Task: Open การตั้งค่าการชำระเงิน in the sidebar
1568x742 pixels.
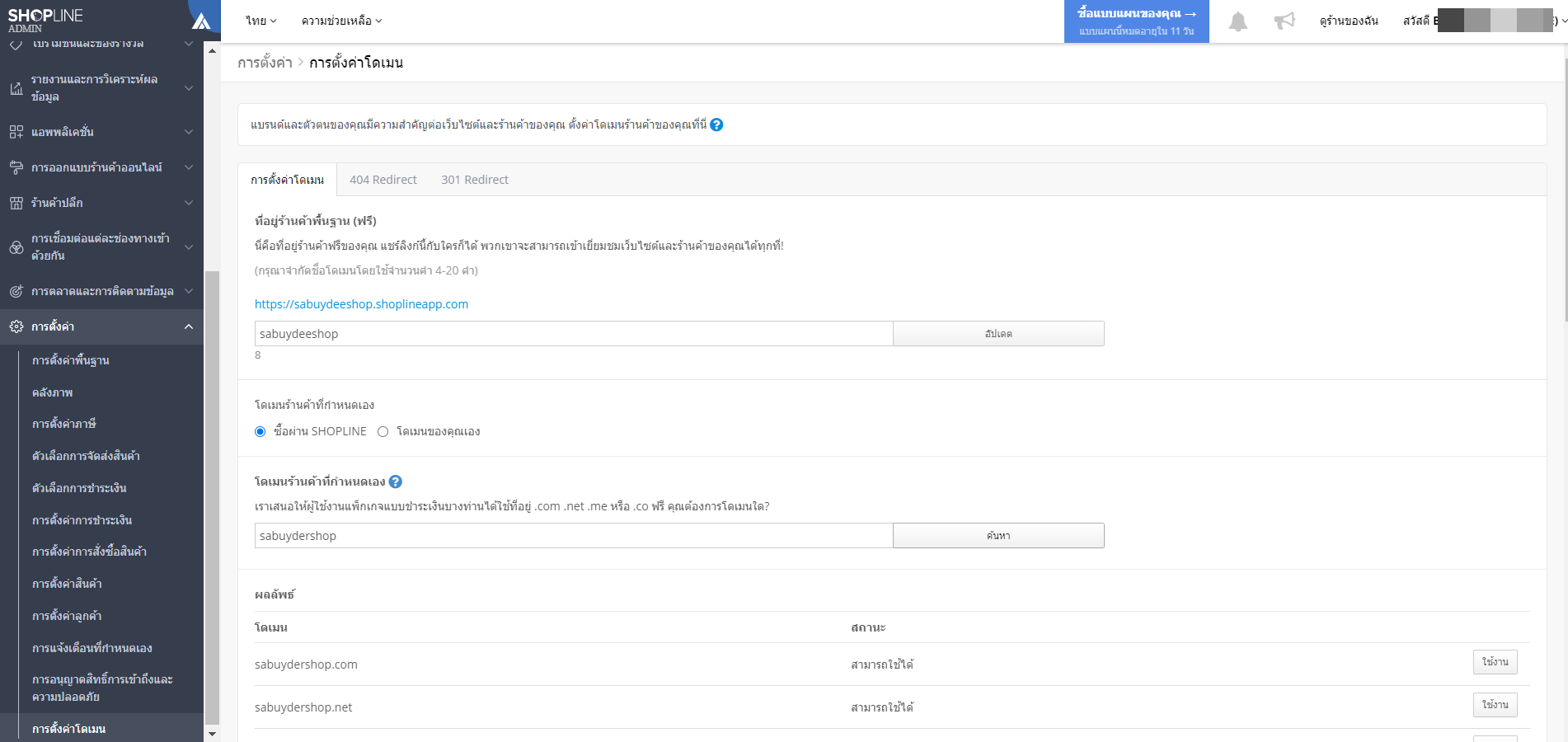Action: 82,520
